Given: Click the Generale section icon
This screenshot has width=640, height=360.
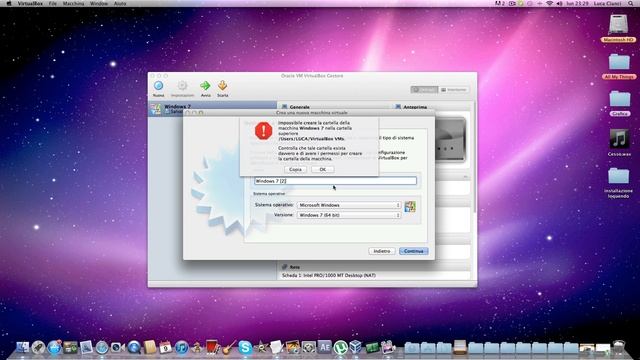Looking at the screenshot, I should pos(284,107).
